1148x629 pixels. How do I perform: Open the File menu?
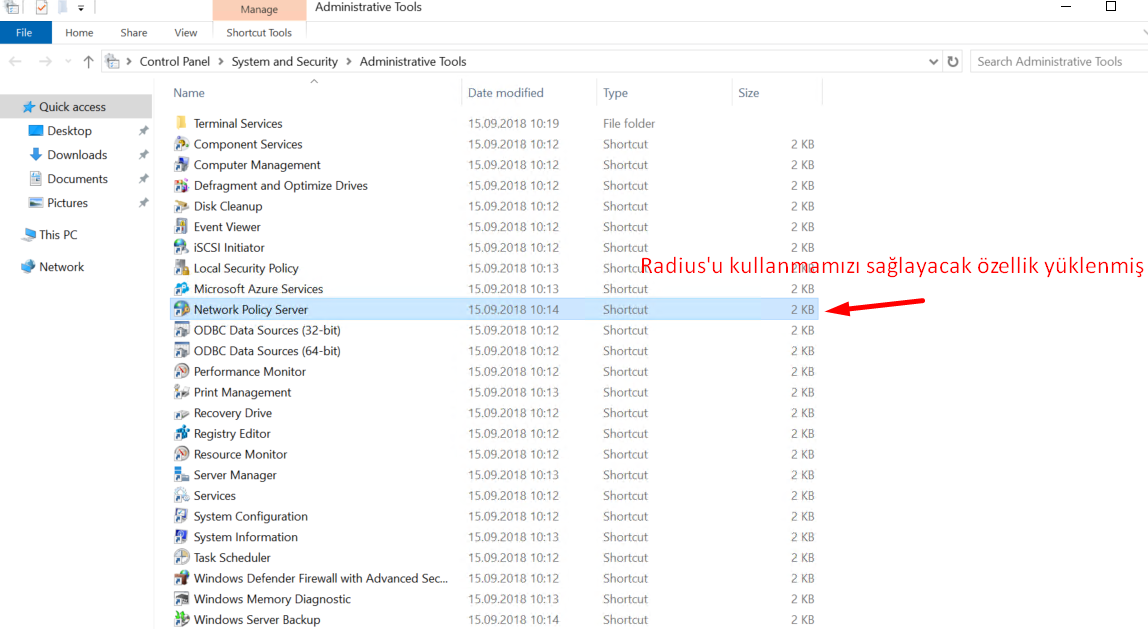[24, 33]
